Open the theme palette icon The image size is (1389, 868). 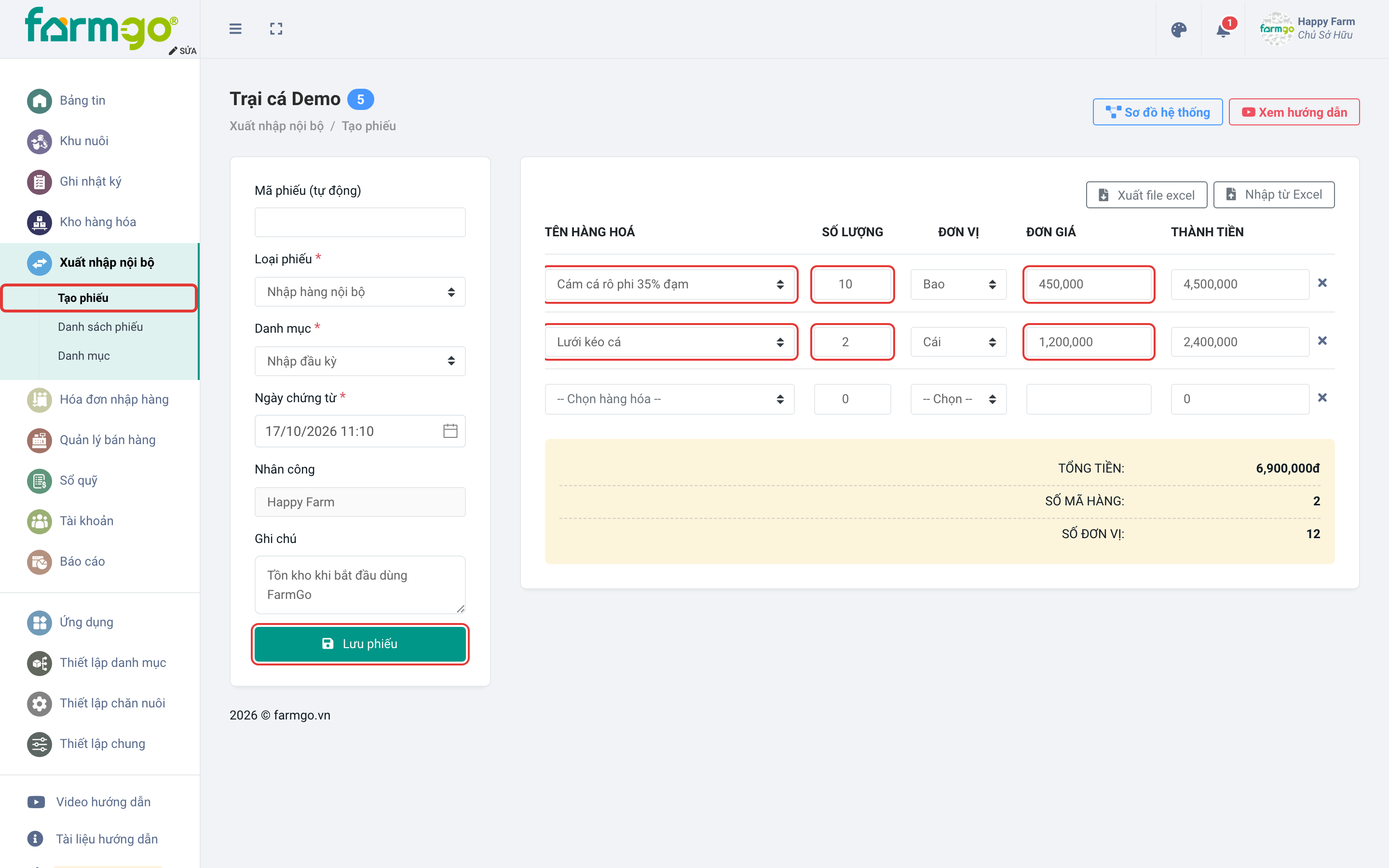(1178, 30)
